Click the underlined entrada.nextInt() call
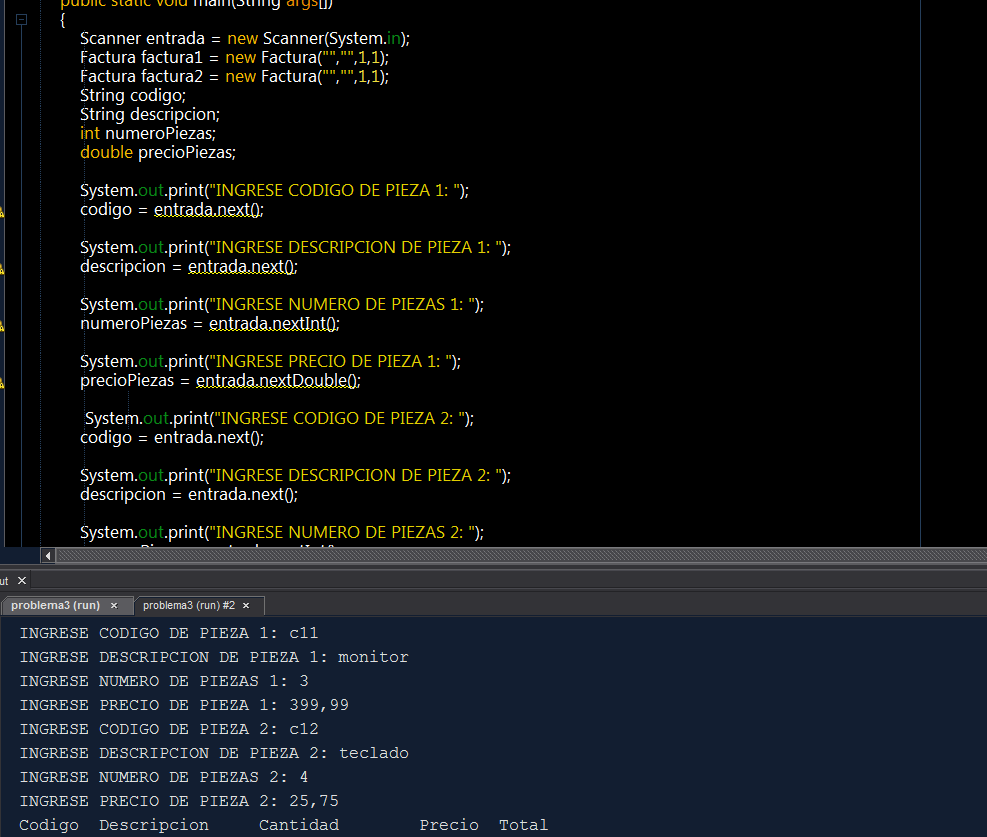Screen dimensions: 987x837 pos(274,323)
